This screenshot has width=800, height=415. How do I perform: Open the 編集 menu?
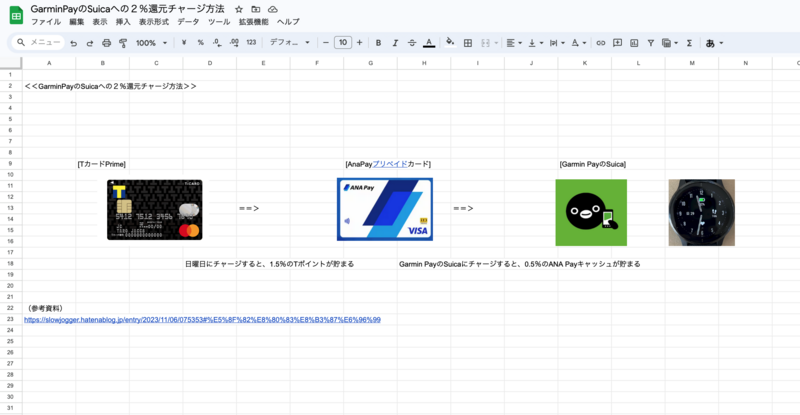point(77,22)
